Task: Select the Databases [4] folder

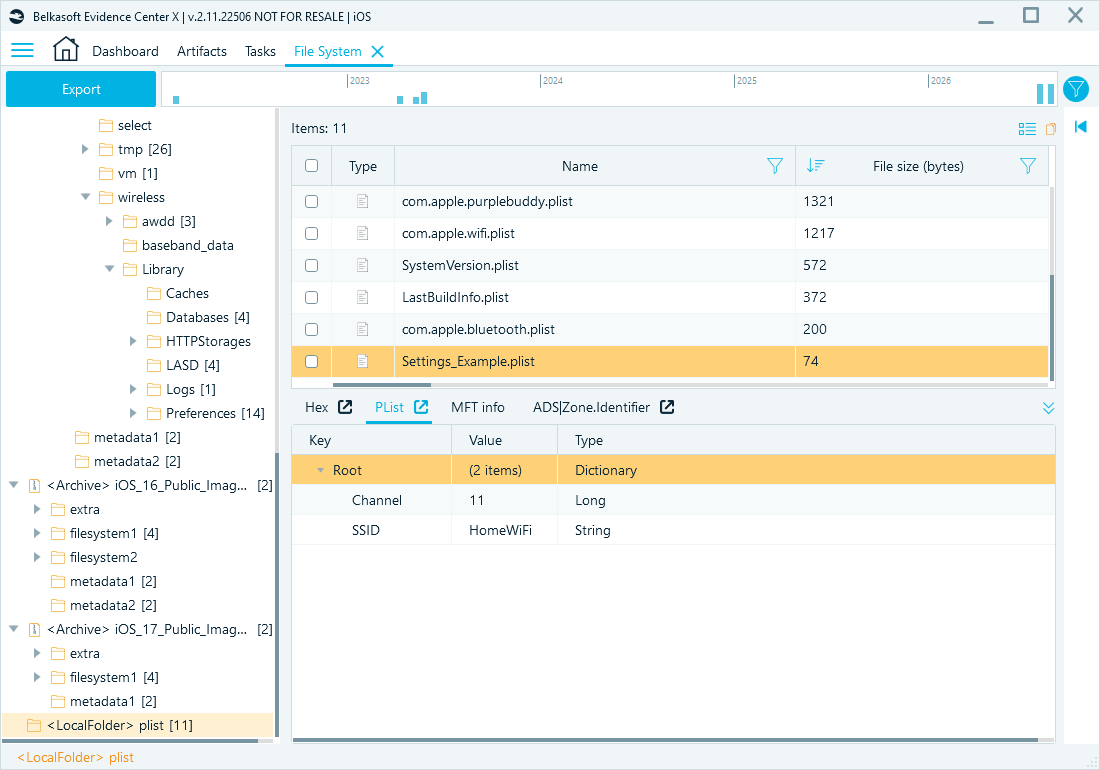Action: click(x=208, y=317)
